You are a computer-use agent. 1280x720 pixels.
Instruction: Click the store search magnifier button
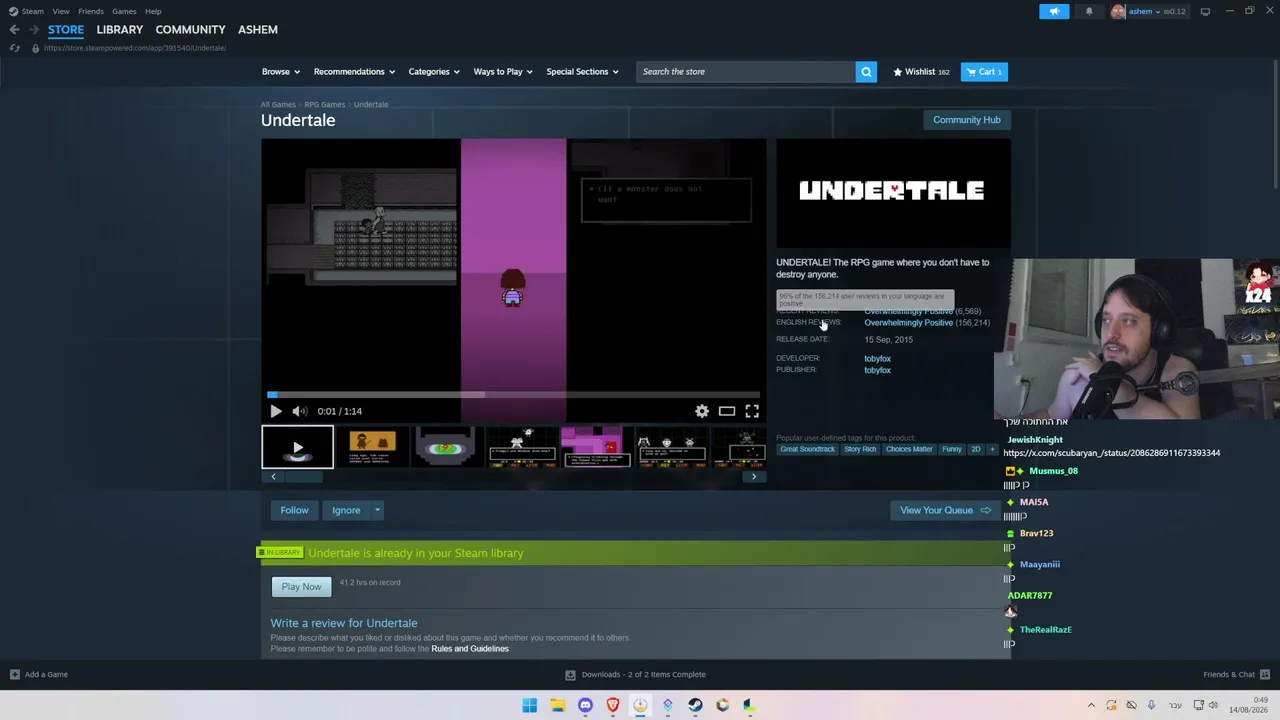(866, 72)
